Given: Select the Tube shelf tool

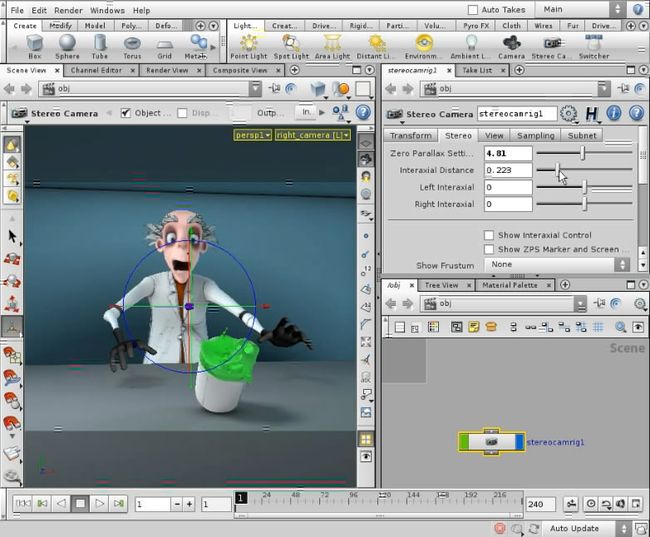Looking at the screenshot, I should (x=100, y=47).
